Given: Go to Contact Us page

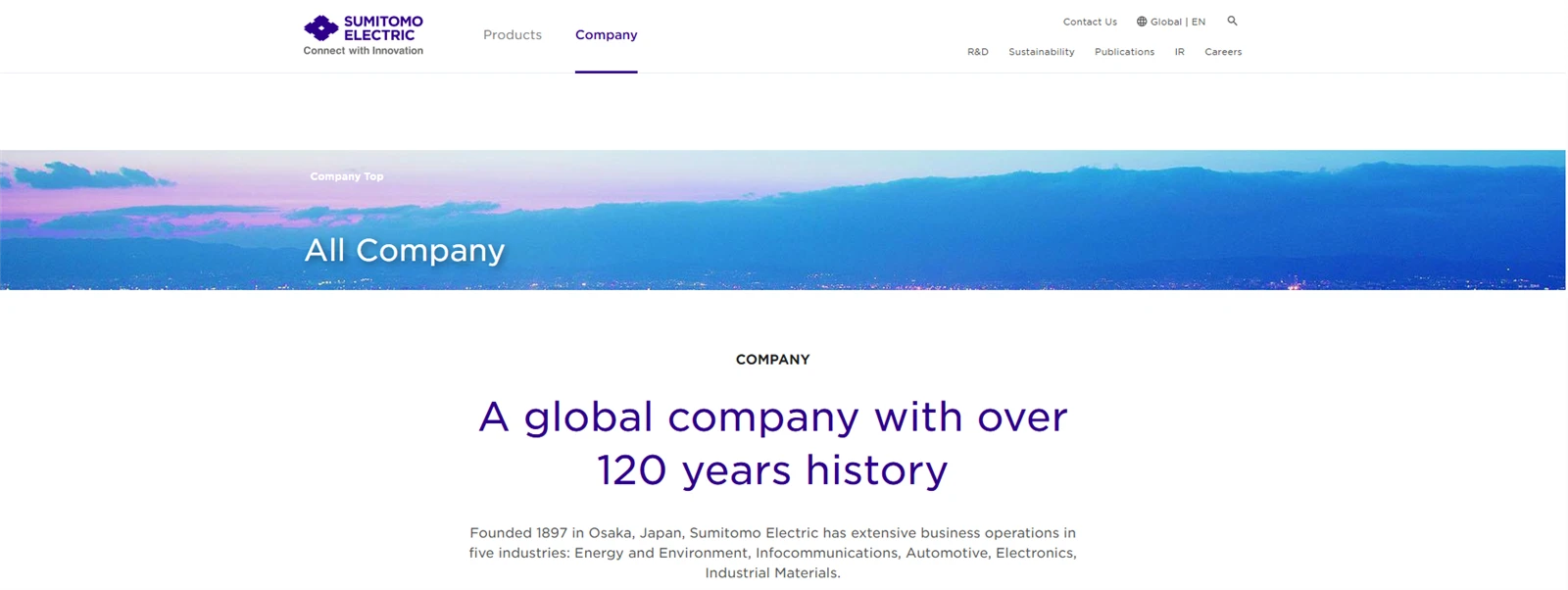Looking at the screenshot, I should [1090, 22].
